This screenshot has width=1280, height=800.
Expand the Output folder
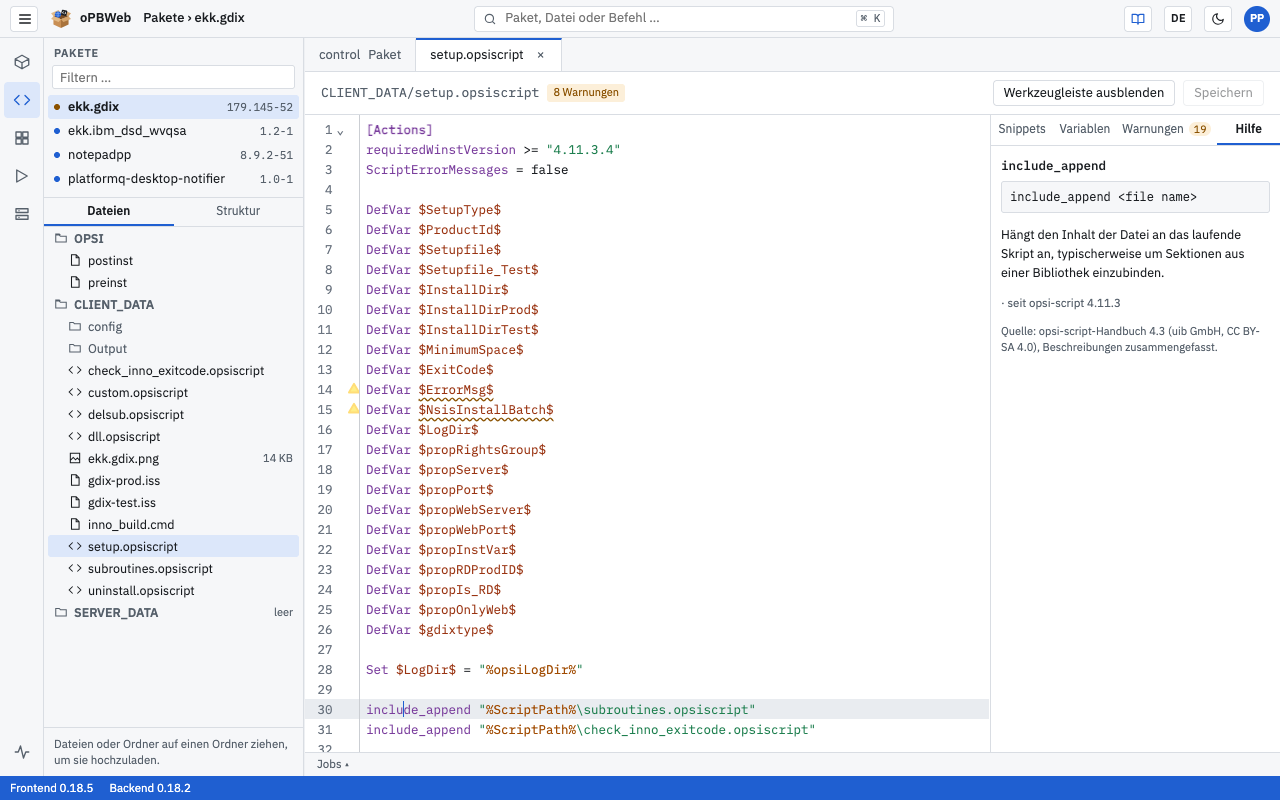pos(175,349)
